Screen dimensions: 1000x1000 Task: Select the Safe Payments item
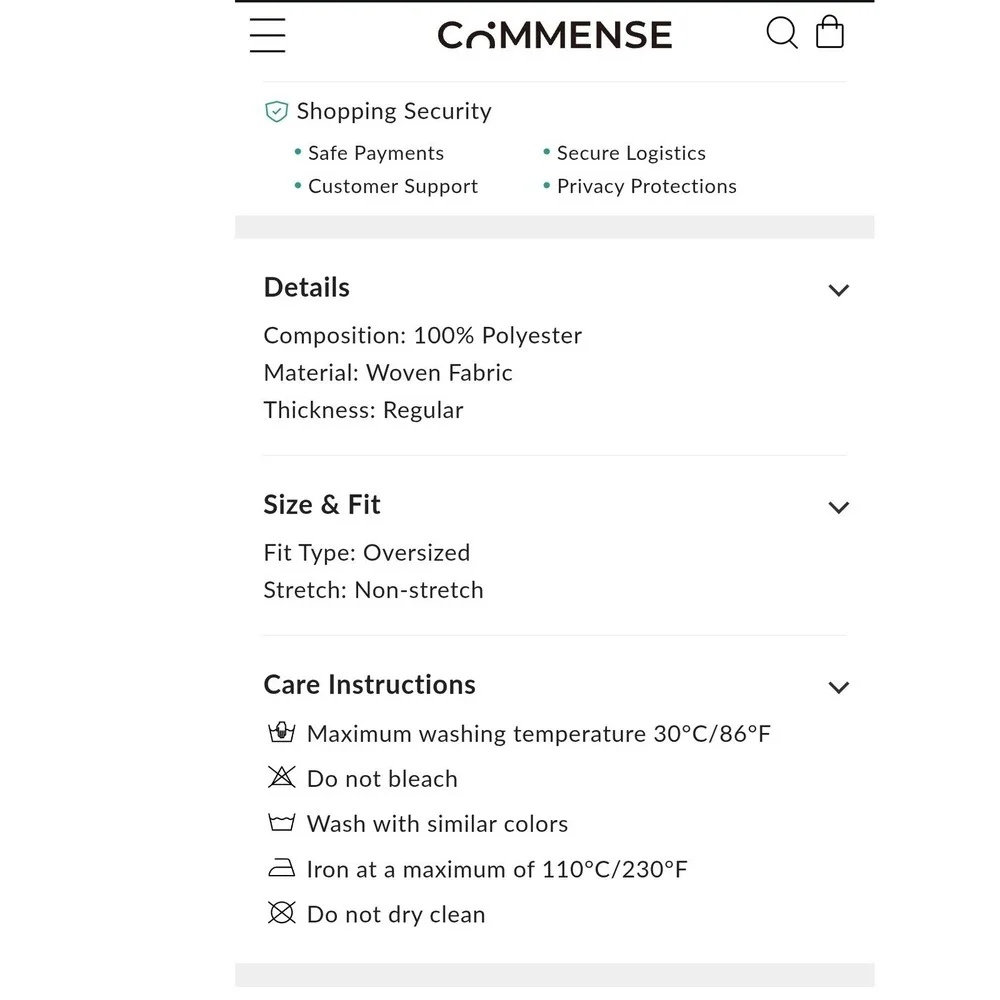pyautogui.click(x=375, y=153)
